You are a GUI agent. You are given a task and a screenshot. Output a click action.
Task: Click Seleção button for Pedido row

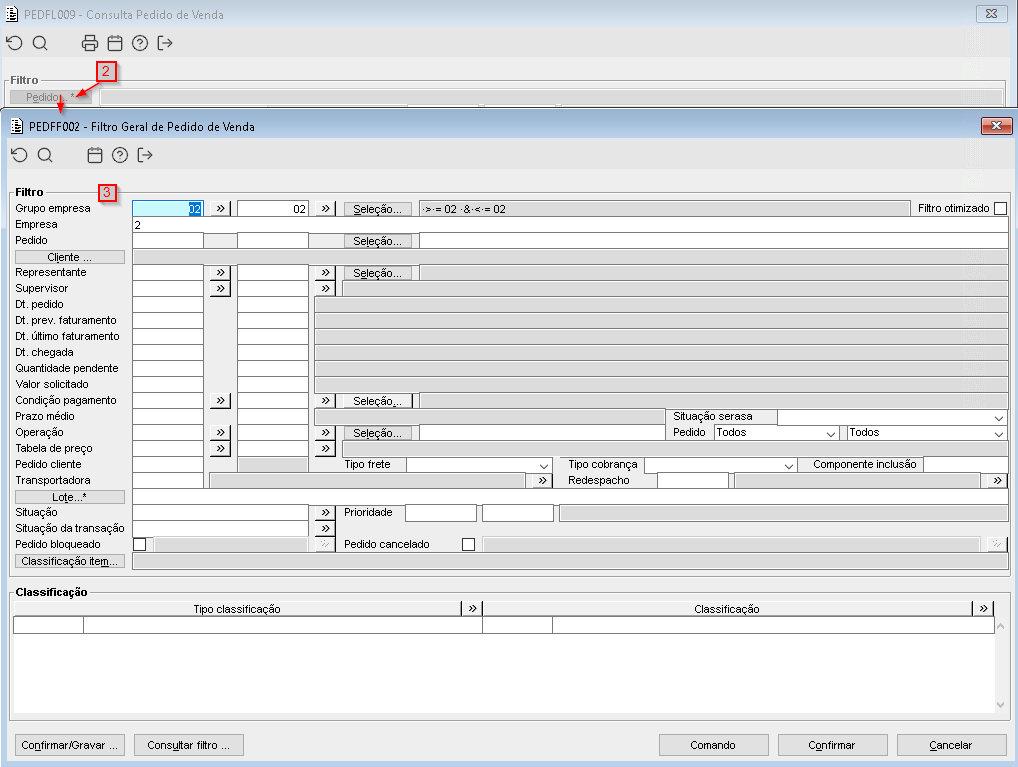click(377, 241)
